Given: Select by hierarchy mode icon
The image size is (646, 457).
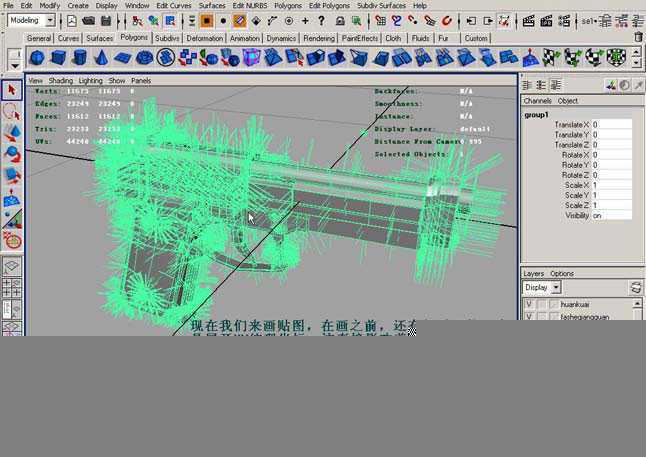Looking at the screenshot, I should pyautogui.click(x=137, y=21).
